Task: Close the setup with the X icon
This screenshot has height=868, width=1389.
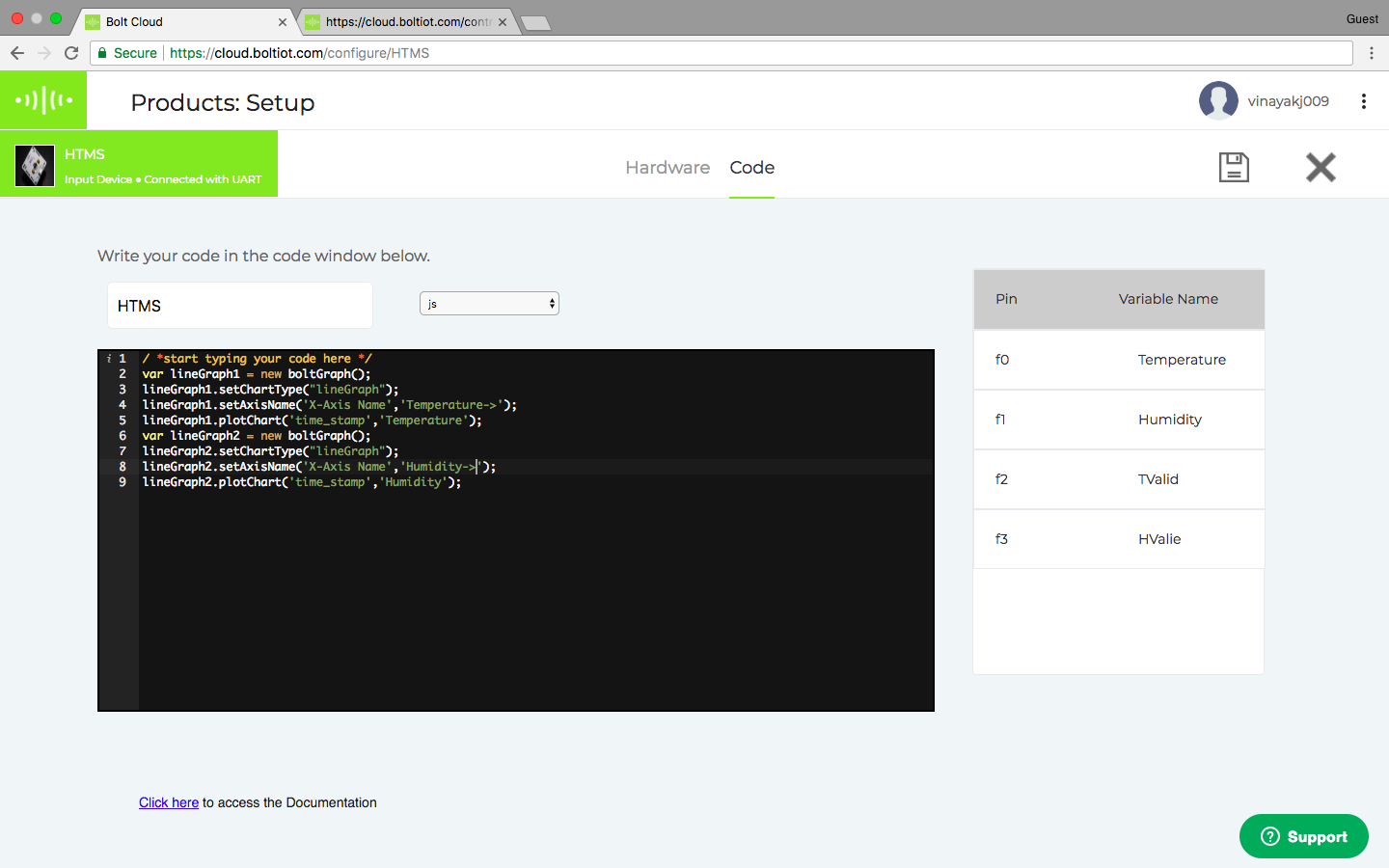Action: (1321, 167)
